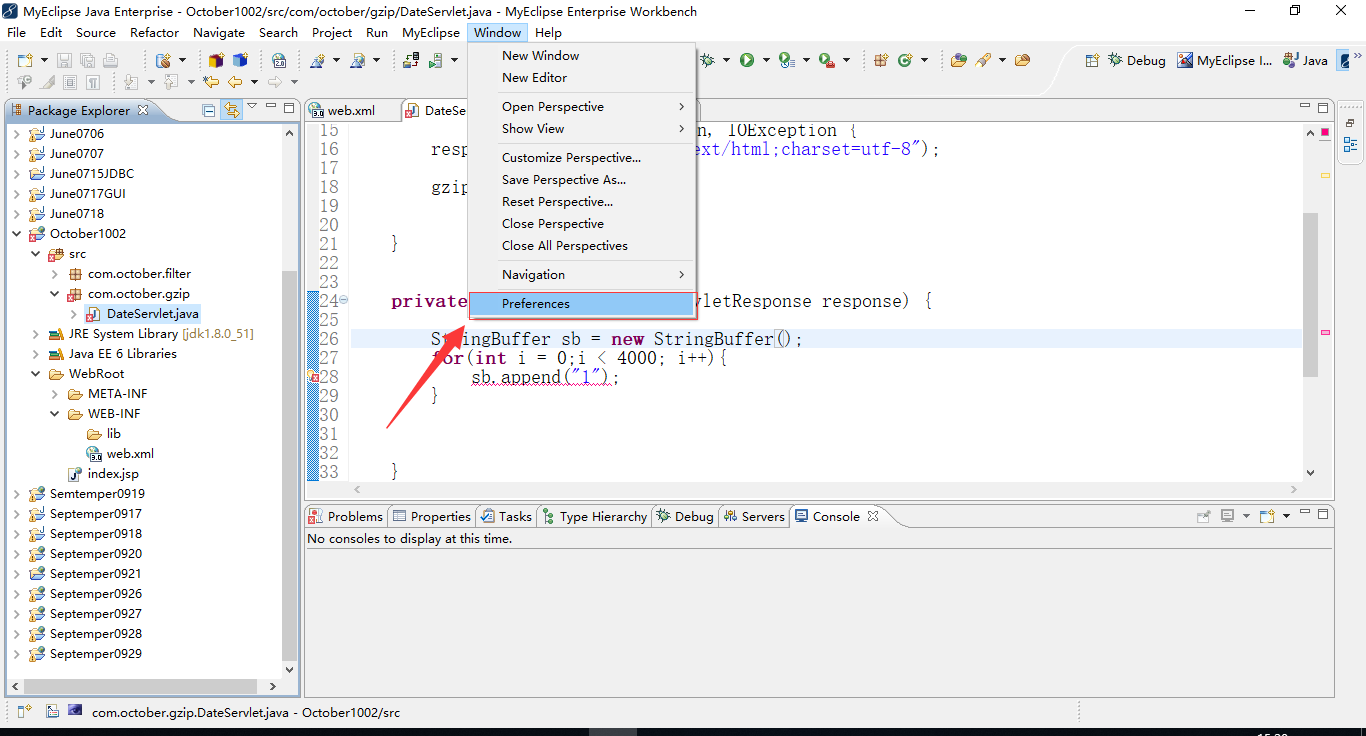This screenshot has height=736, width=1366.
Task: Click the Open Perspective icon
Action: (x=1092, y=60)
